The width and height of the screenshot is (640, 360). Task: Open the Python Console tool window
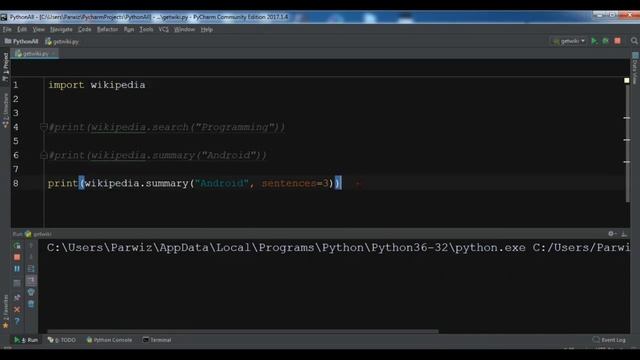pyautogui.click(x=109, y=340)
